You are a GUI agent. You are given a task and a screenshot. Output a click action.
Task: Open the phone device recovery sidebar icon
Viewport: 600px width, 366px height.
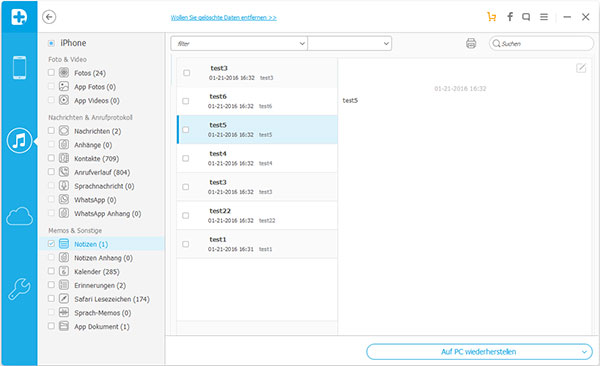[x=20, y=68]
